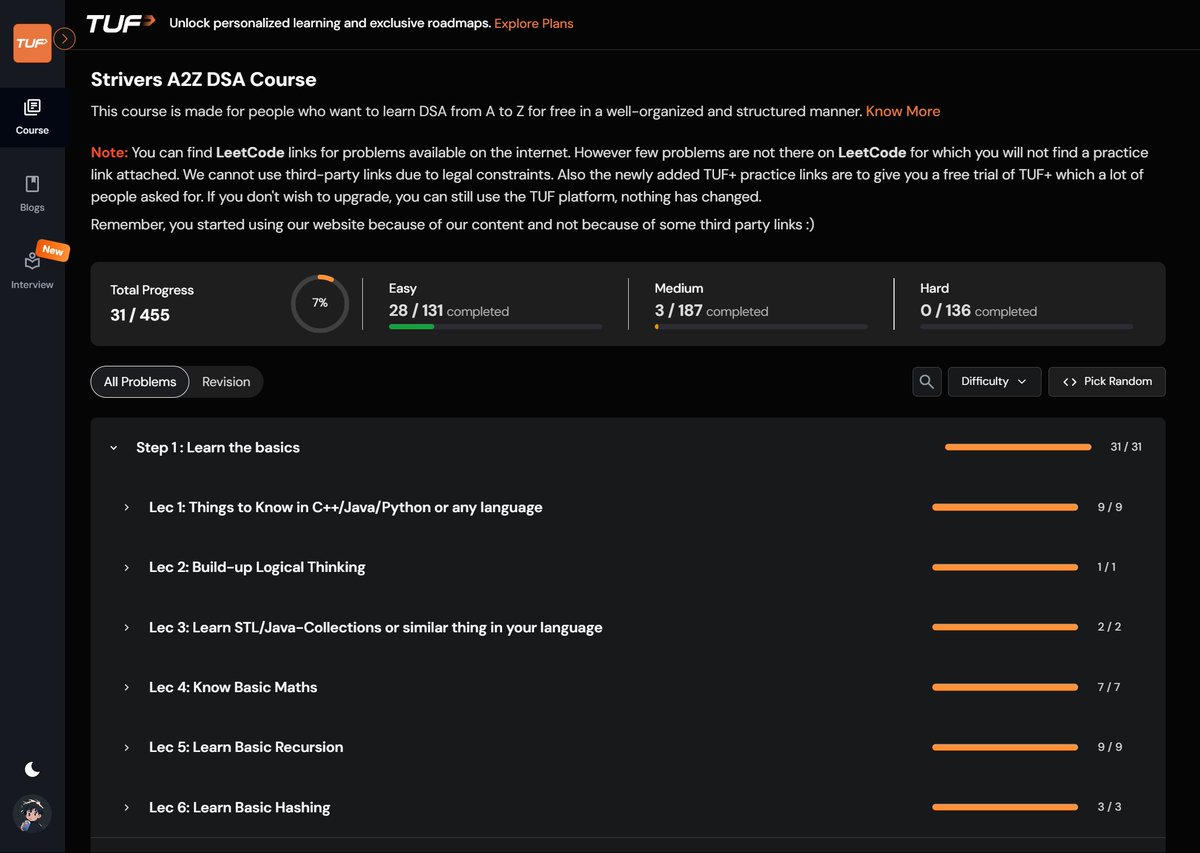Click the TUF header logo
The image size is (1200, 853).
pyautogui.click(x=119, y=23)
